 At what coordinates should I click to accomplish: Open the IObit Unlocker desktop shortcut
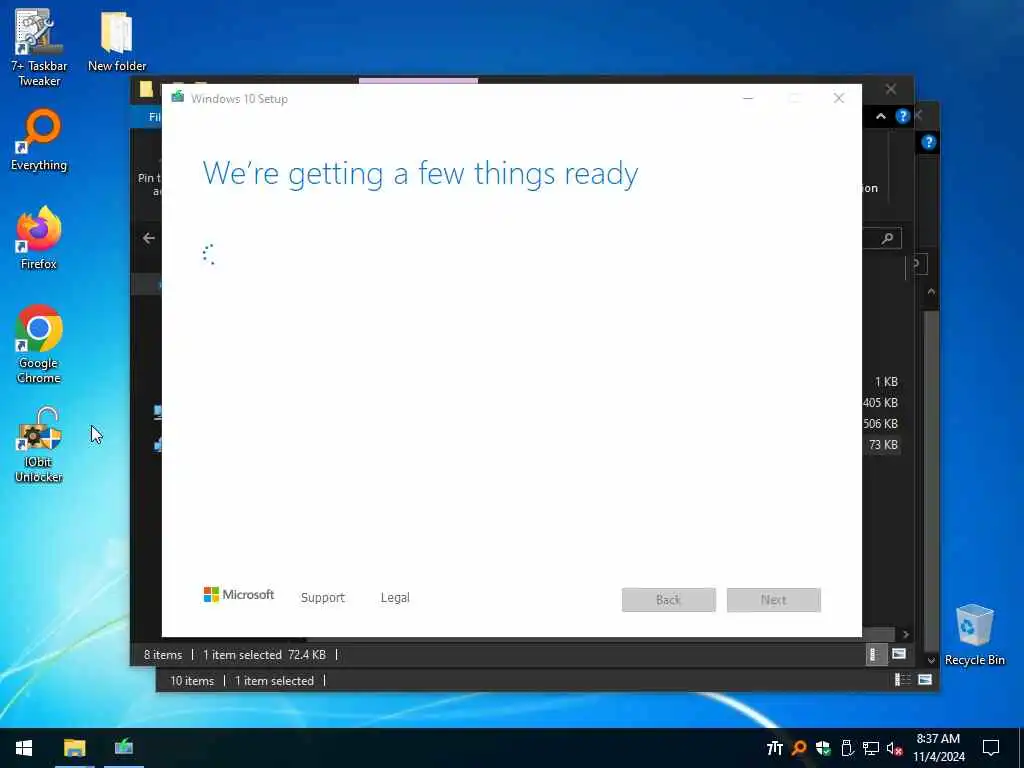pyautogui.click(x=39, y=445)
